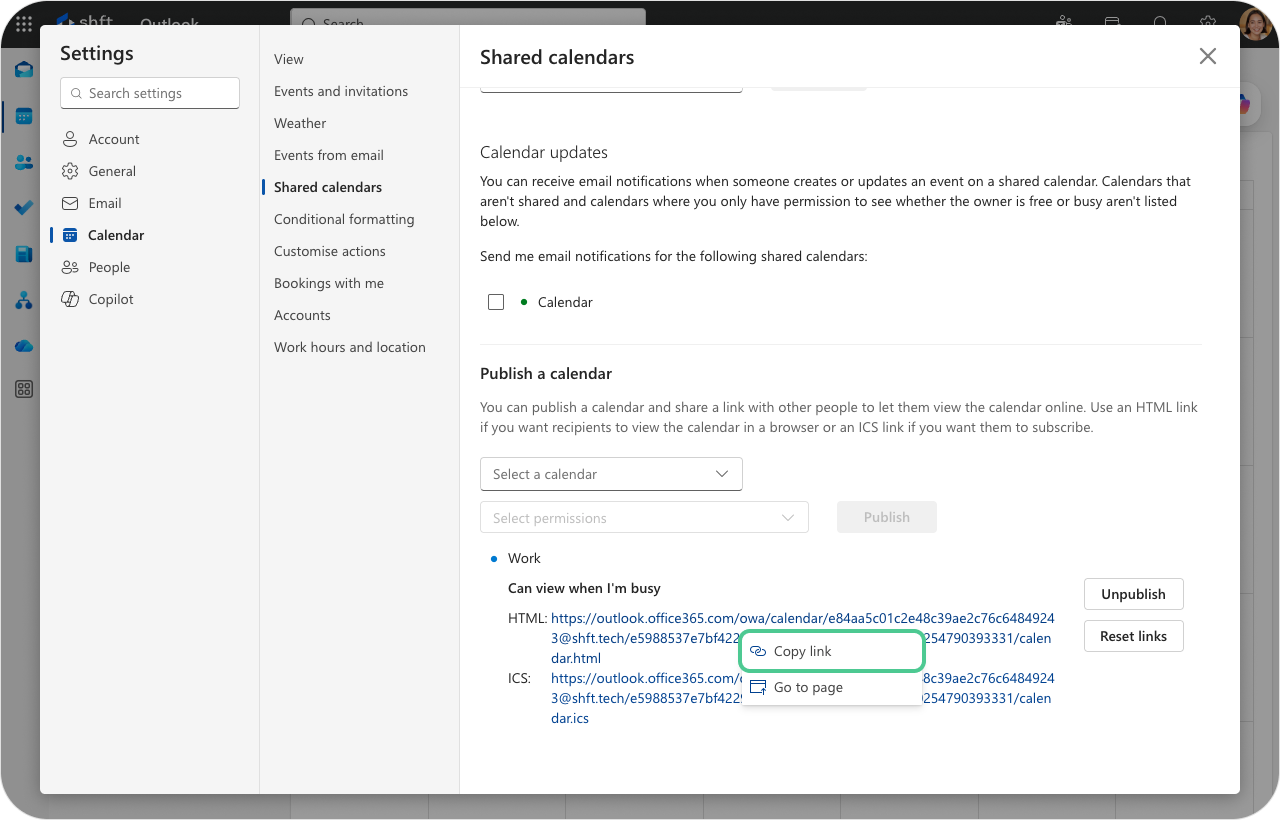Screen dimensions: 1280x820
Task: Open Work hours and location settings
Action: click(x=350, y=347)
